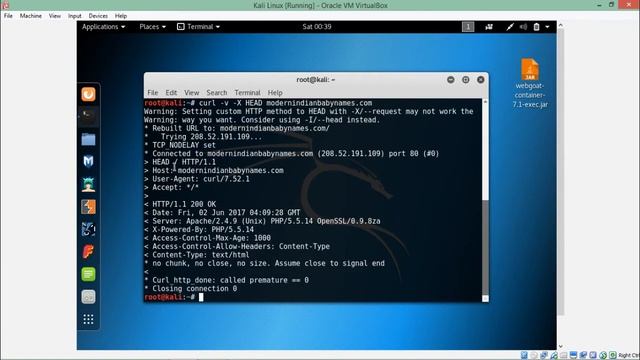Click the 'Closing connection 0' line
This screenshot has height=360, width=640.
[x=191, y=289]
